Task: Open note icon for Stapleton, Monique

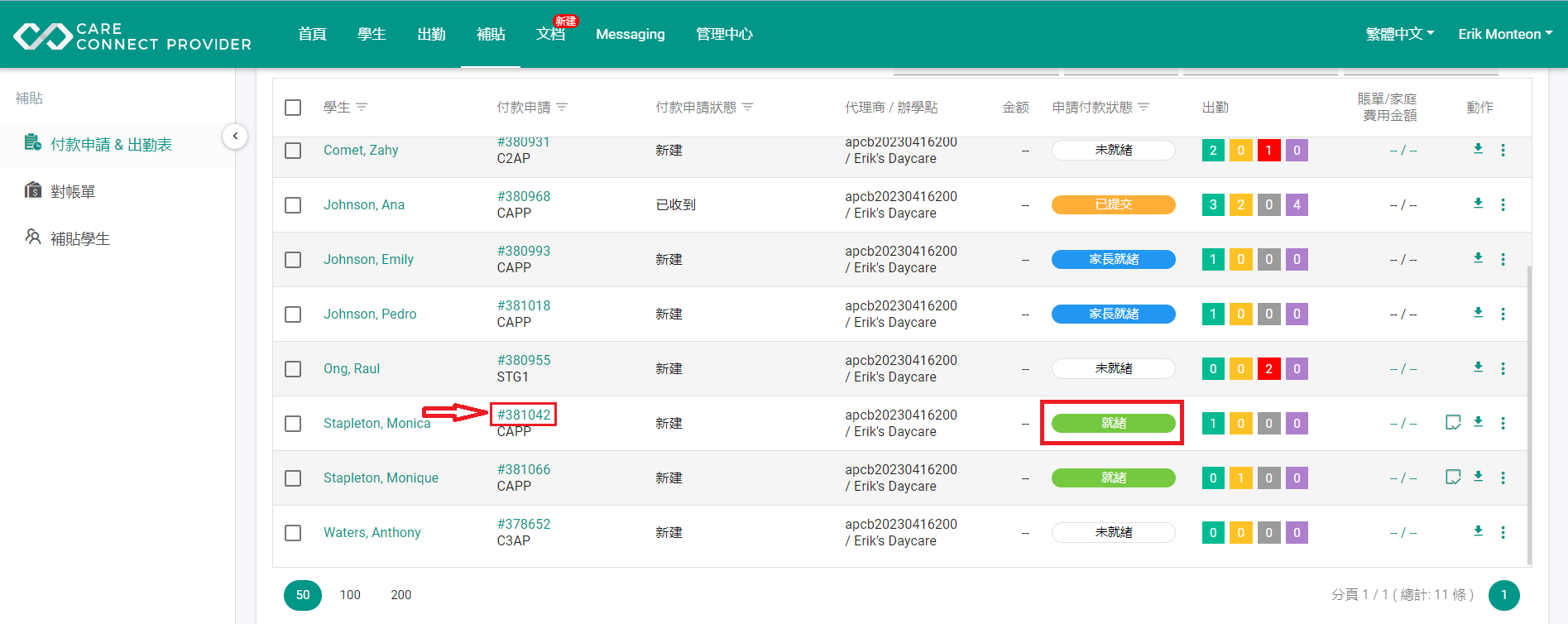Action: click(x=1453, y=478)
